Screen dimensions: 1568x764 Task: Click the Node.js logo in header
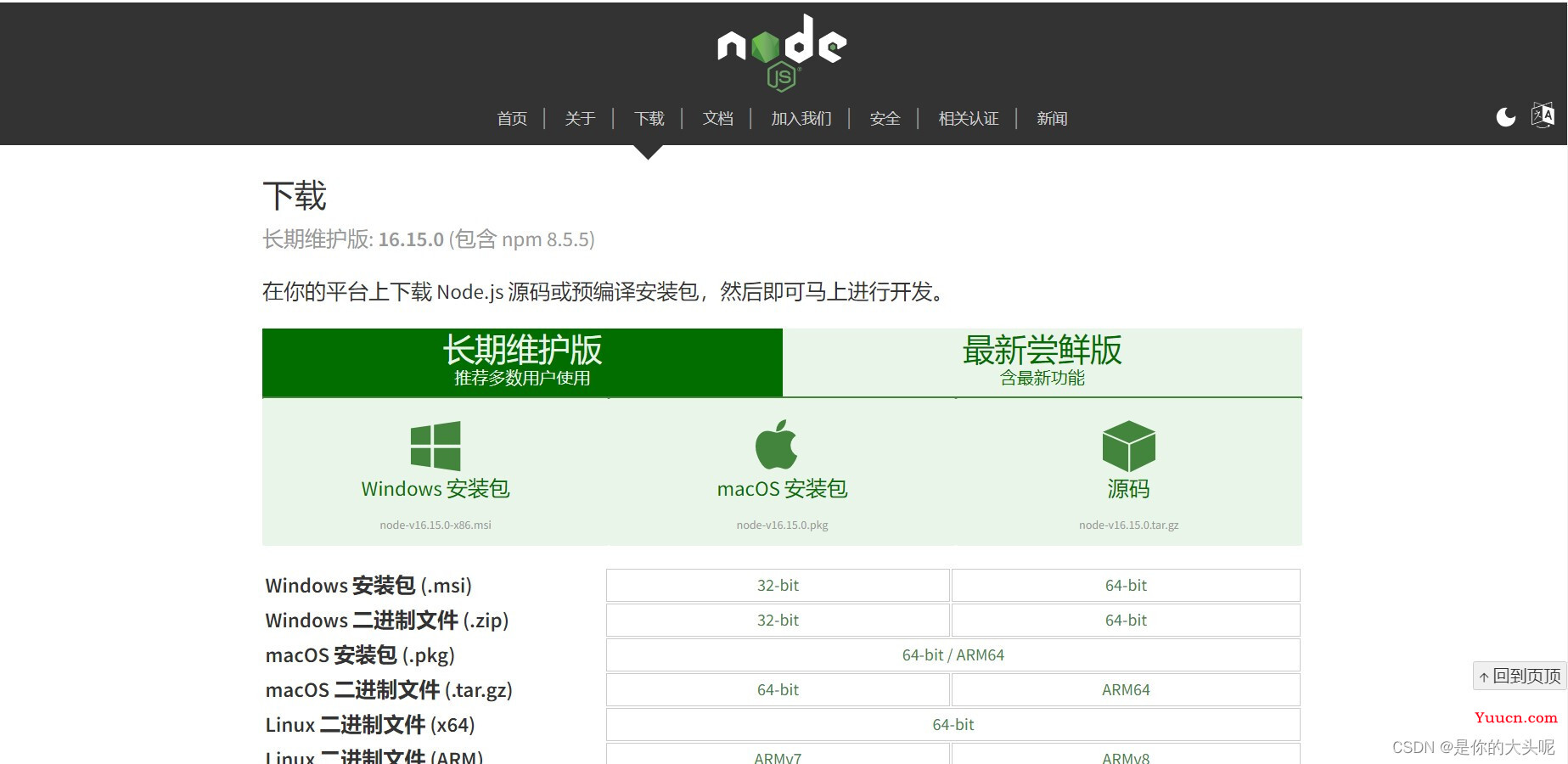tap(782, 53)
